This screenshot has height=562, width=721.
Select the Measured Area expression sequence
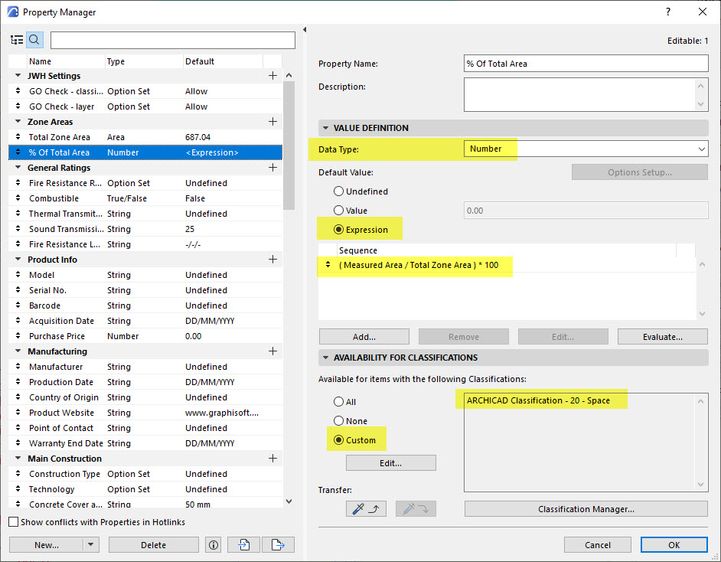418,265
